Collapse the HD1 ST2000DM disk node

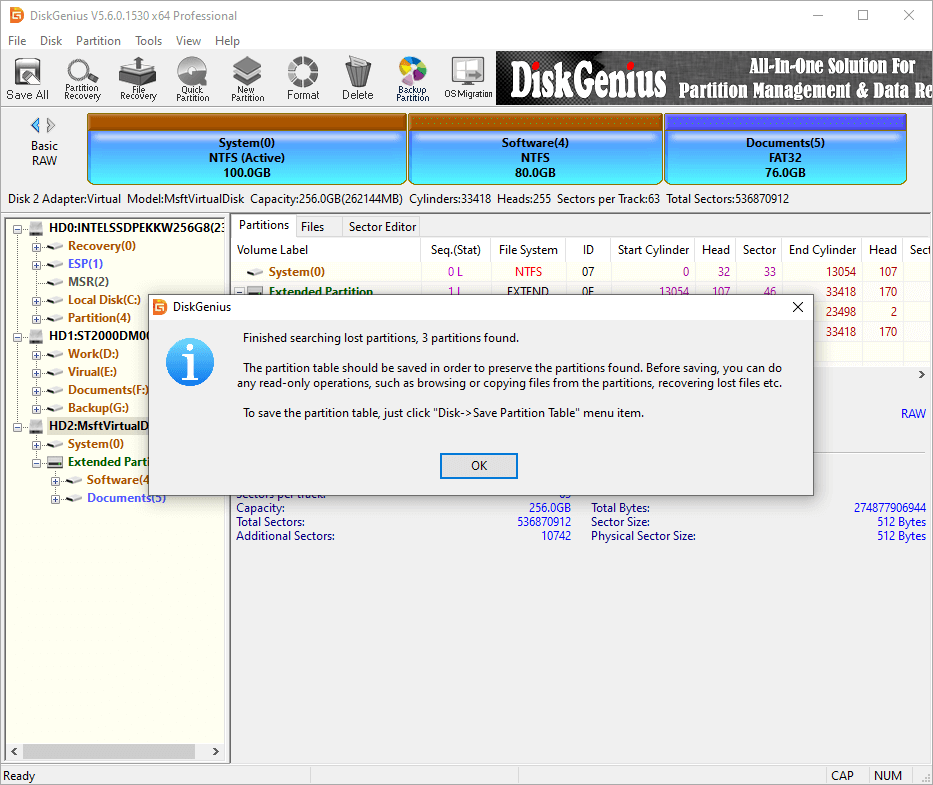(17, 337)
